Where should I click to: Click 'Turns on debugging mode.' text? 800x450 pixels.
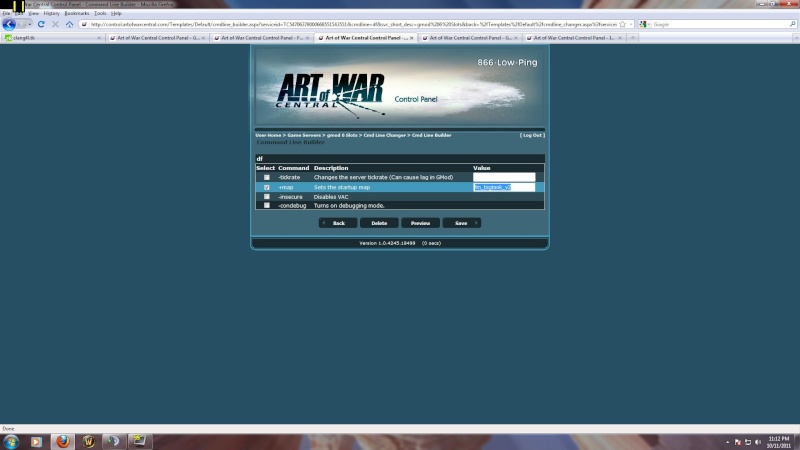point(349,206)
